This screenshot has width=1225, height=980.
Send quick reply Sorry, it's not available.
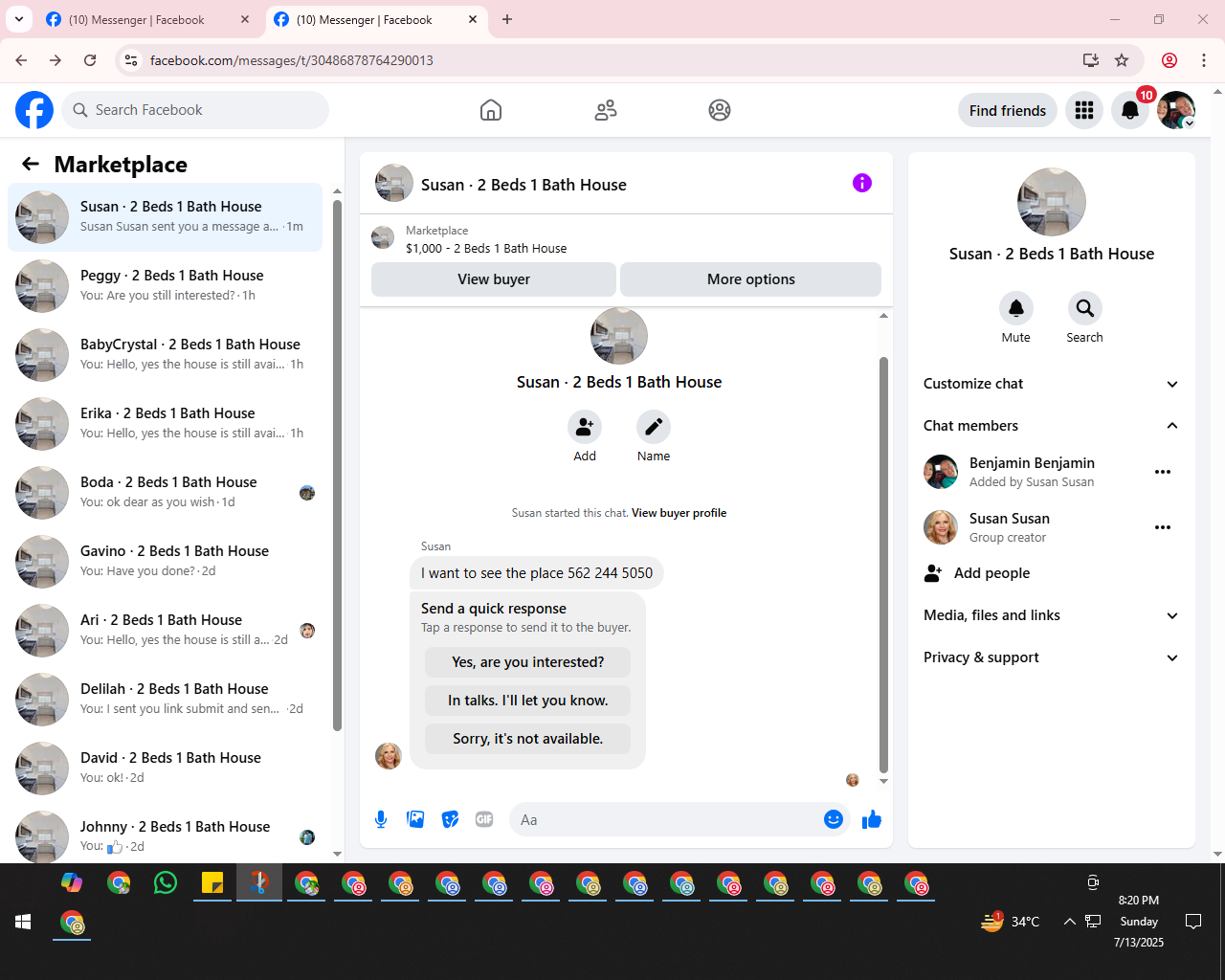(x=528, y=739)
